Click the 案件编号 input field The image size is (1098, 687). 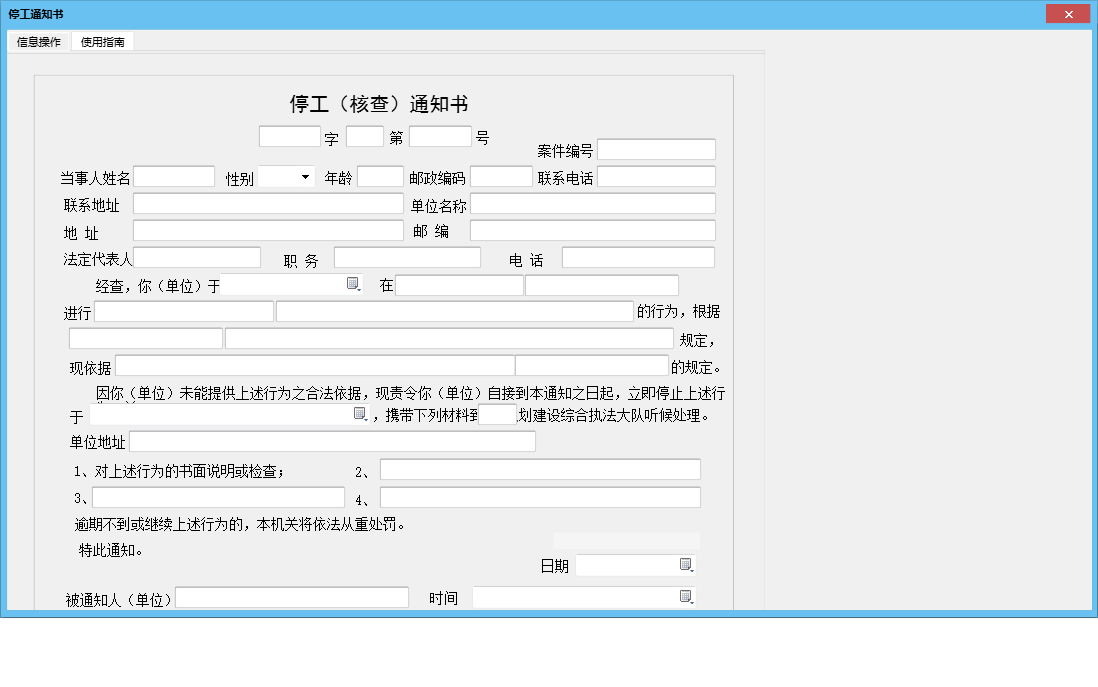[x=657, y=148]
